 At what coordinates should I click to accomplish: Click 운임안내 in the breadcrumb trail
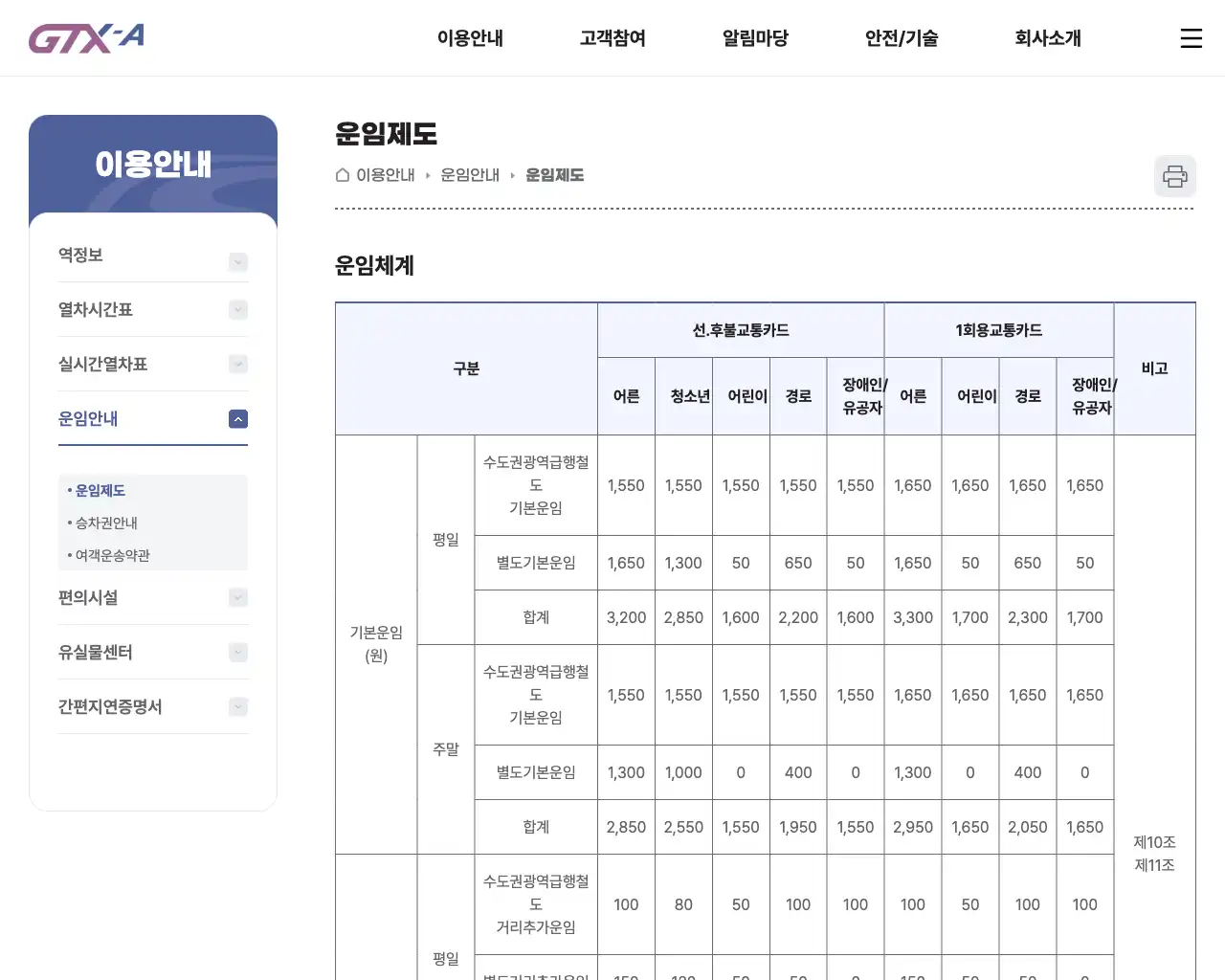[470, 175]
